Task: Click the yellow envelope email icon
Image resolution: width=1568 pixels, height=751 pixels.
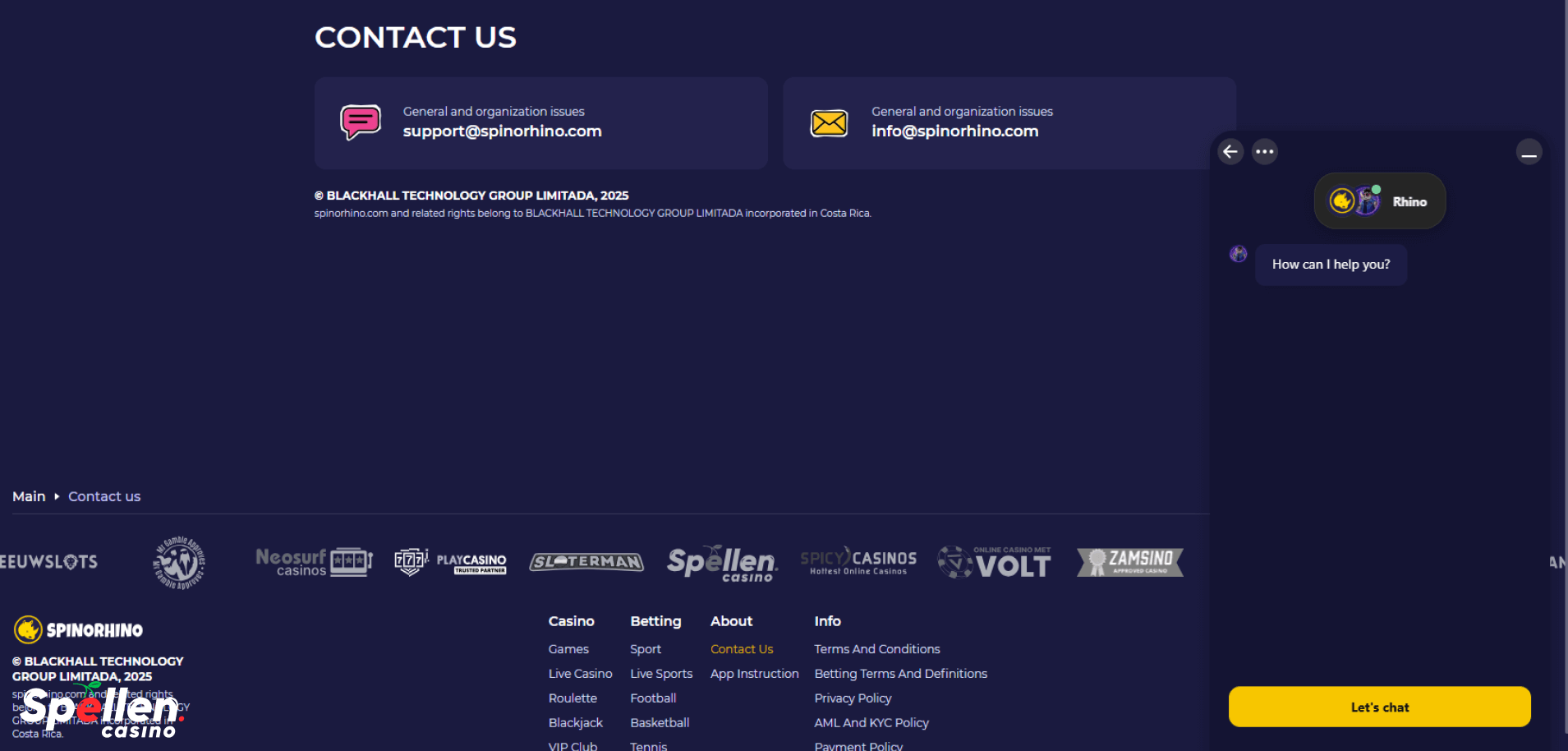Action: click(x=829, y=123)
